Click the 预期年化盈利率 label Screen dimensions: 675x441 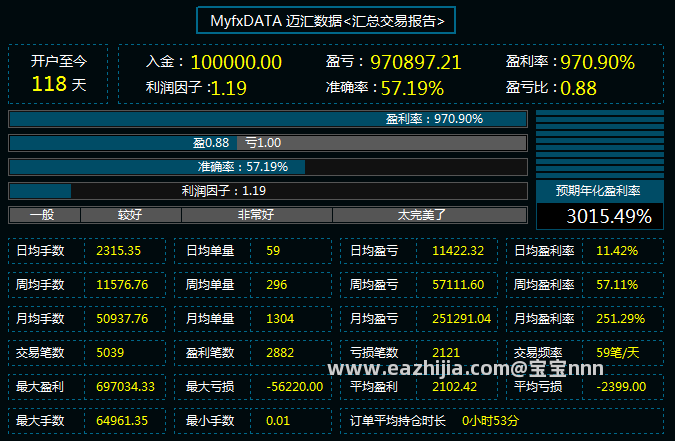coord(598,190)
